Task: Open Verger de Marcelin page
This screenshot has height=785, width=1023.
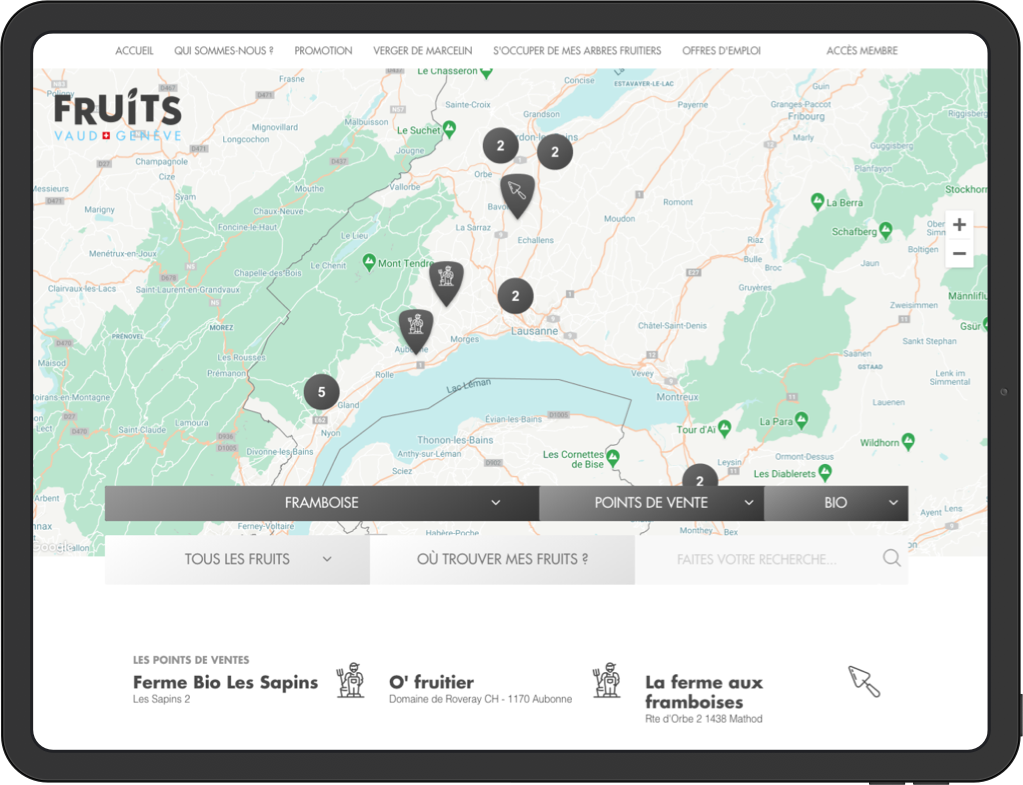Action: (423, 51)
